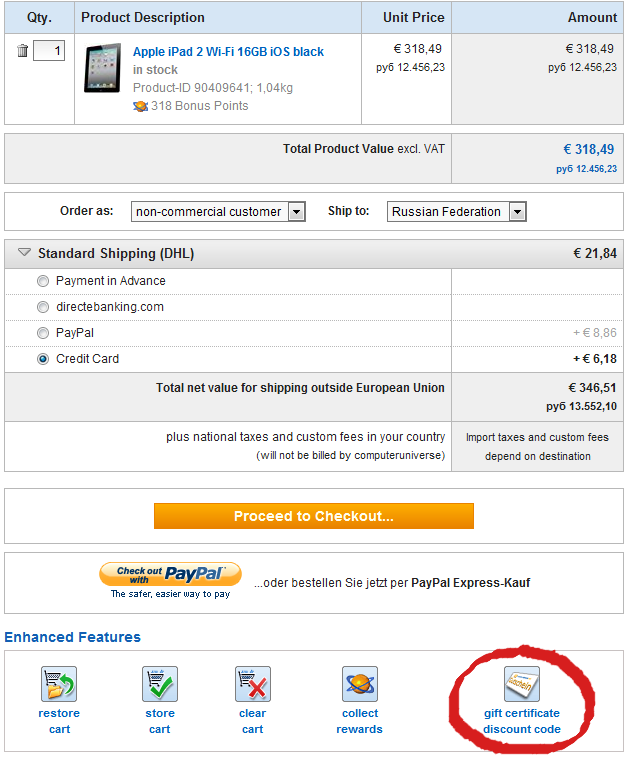Select the Credit Card radio button
Screen dimensions: 630x762
pyautogui.click(x=43, y=359)
